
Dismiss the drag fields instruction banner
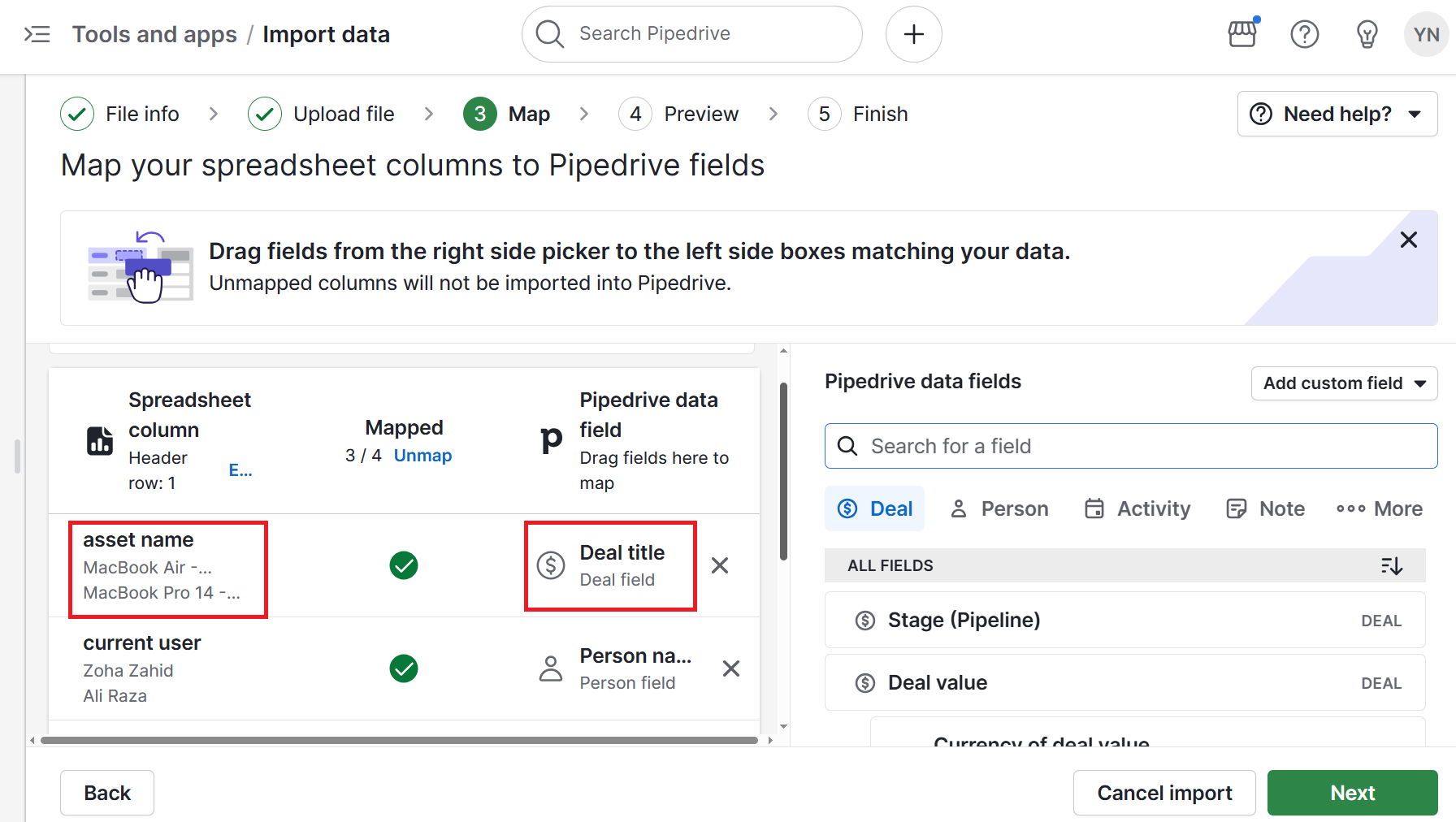[x=1408, y=240]
